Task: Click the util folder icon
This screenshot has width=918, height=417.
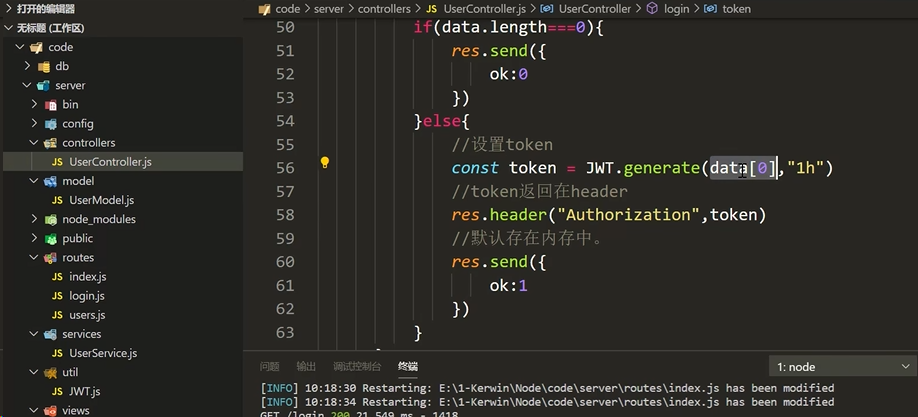Action: coord(51,372)
